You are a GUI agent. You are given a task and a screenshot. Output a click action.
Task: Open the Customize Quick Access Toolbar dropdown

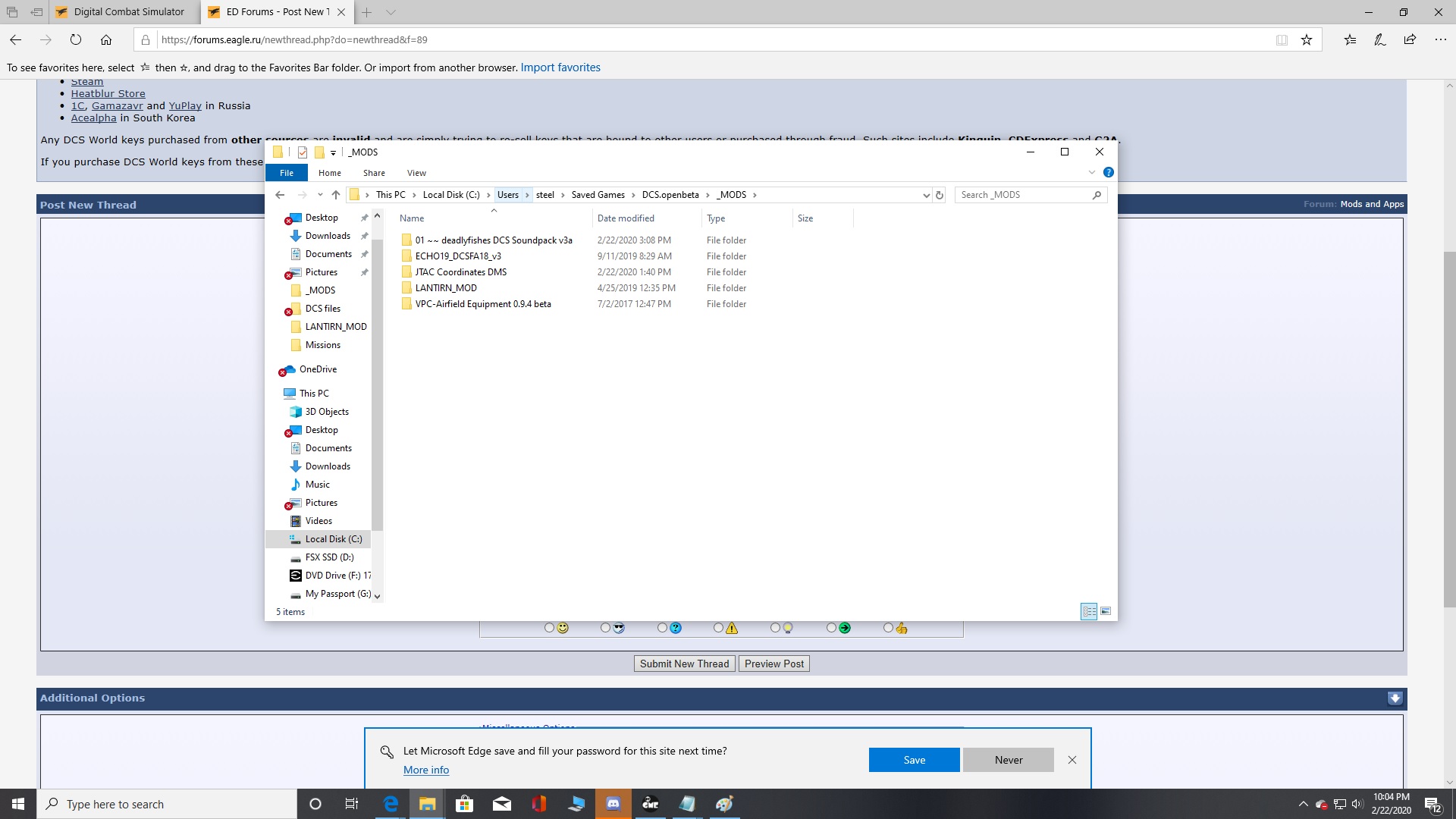333,152
